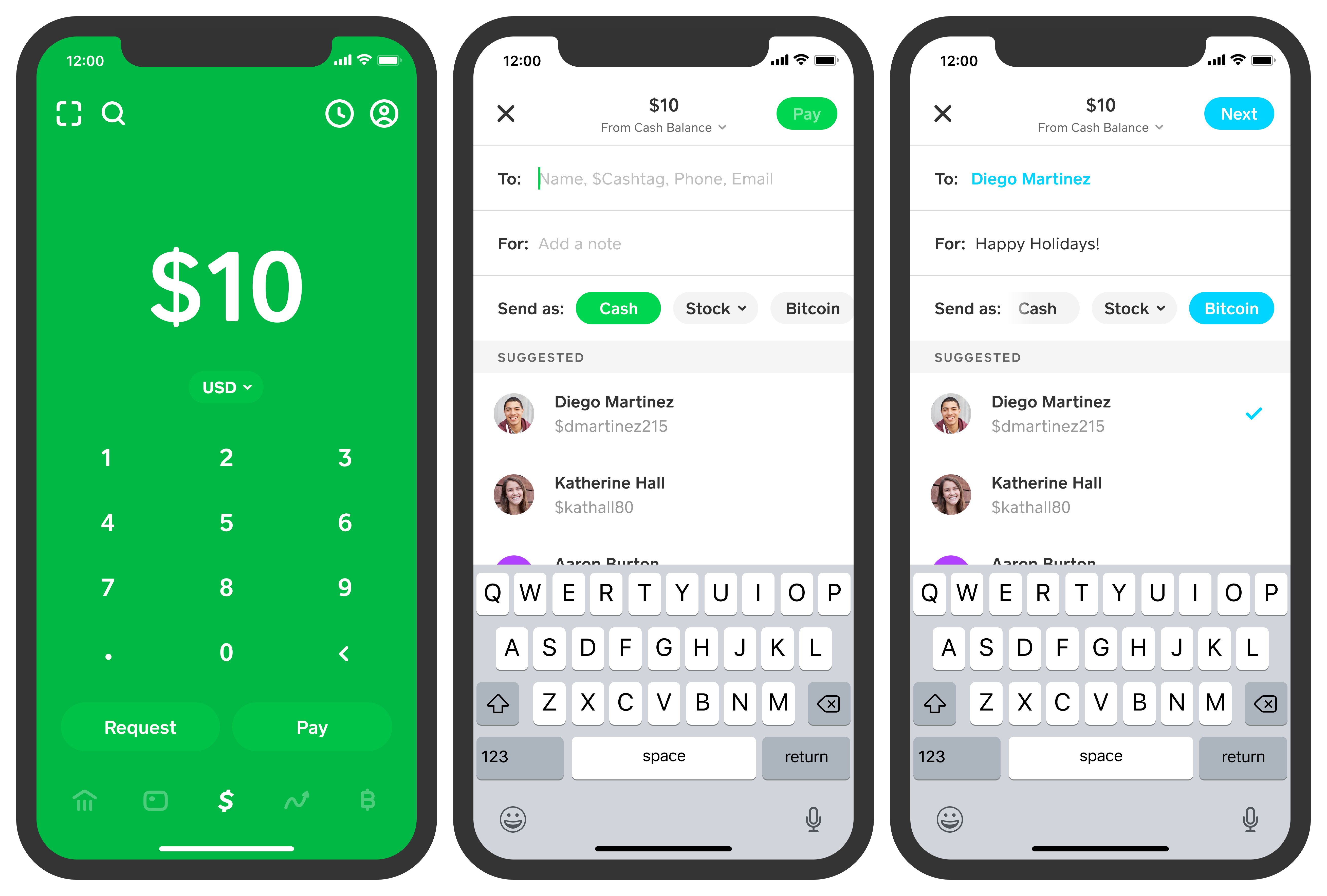Tap the search icon on home screen

(113, 113)
